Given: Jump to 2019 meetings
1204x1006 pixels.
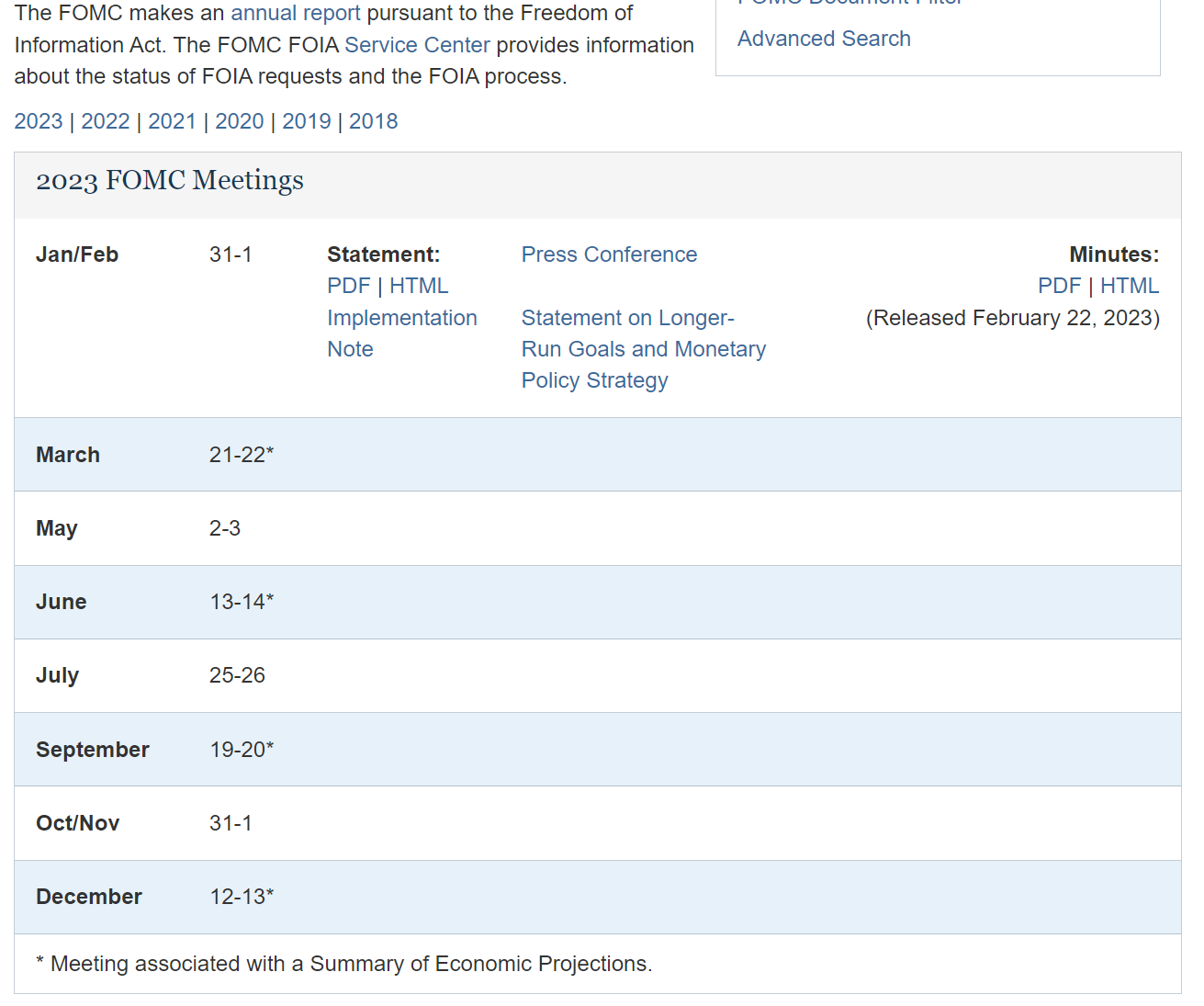Looking at the screenshot, I should 307,121.
